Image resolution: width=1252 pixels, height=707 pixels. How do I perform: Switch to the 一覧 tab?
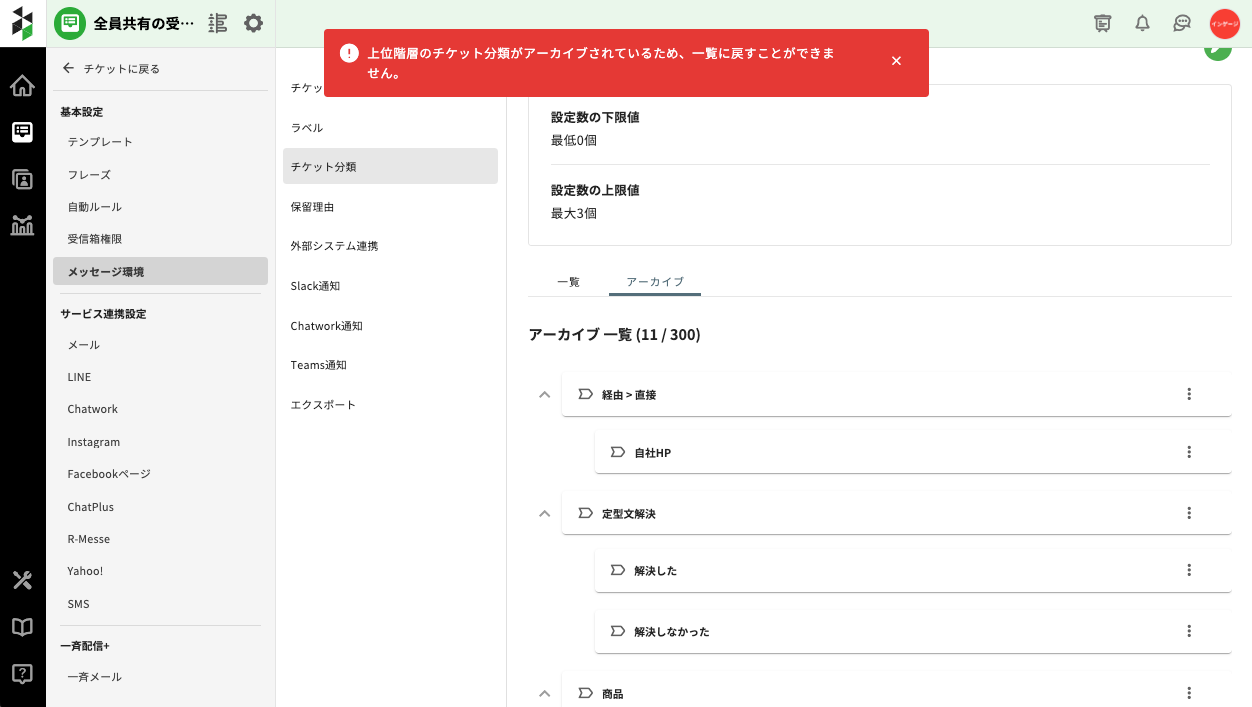[568, 282]
